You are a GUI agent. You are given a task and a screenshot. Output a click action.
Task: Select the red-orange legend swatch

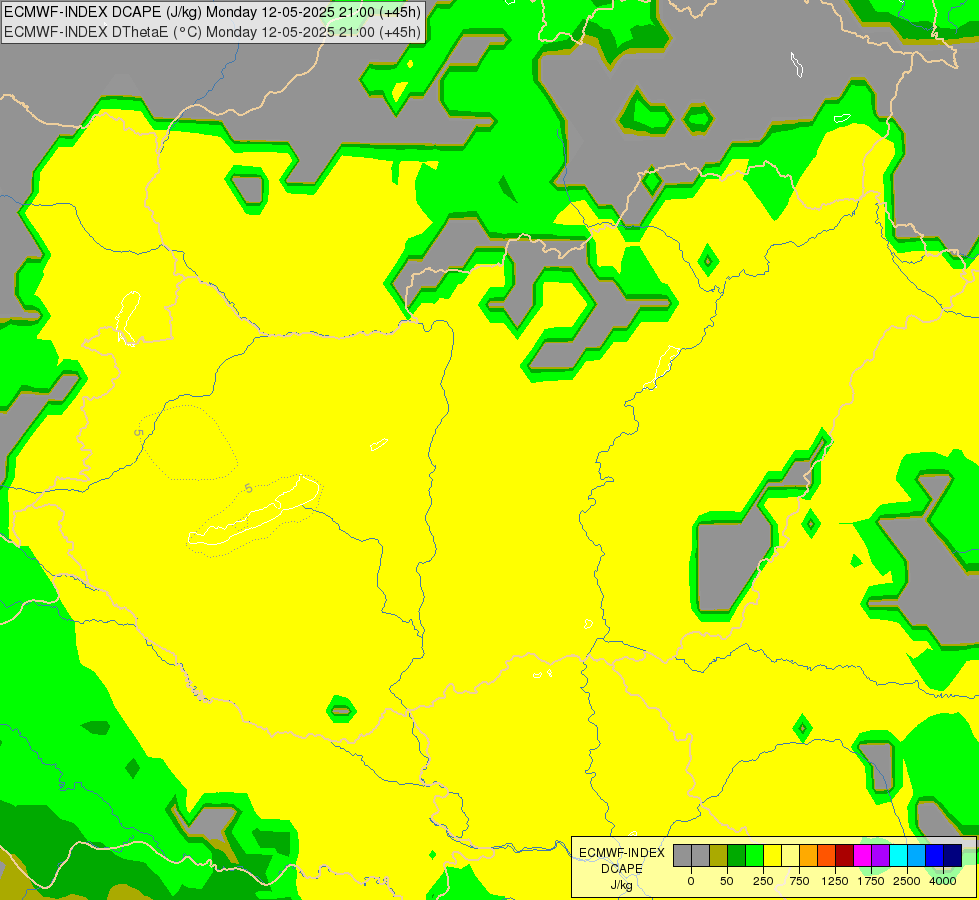[827, 856]
